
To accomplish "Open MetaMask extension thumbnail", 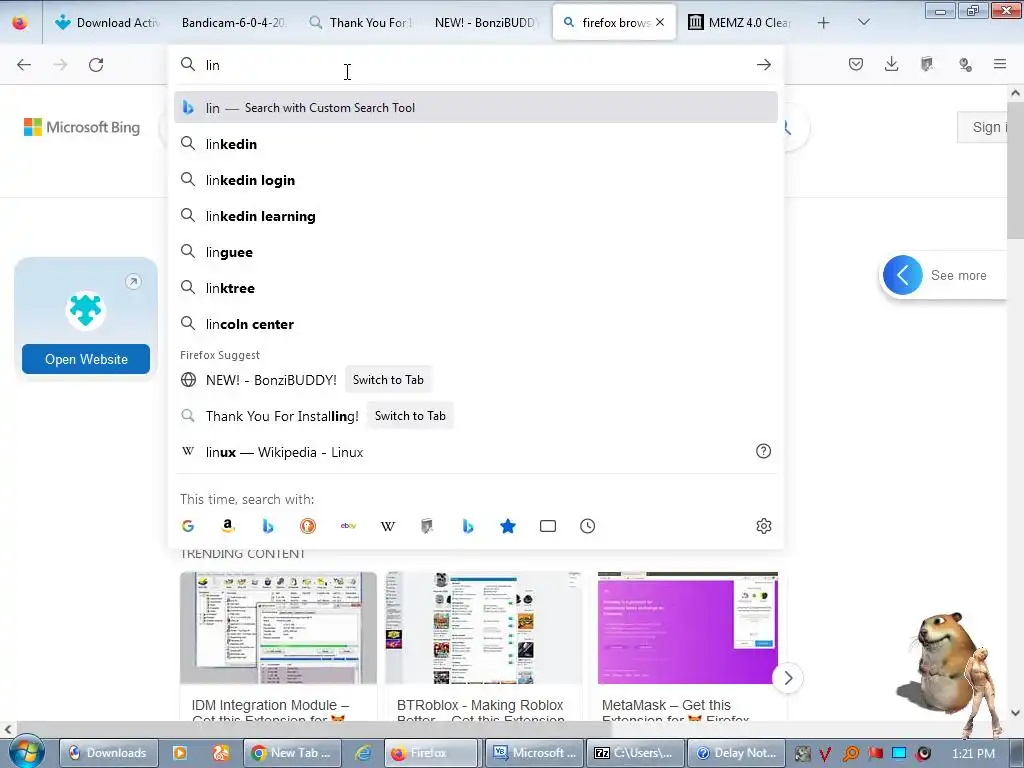I will point(688,628).
